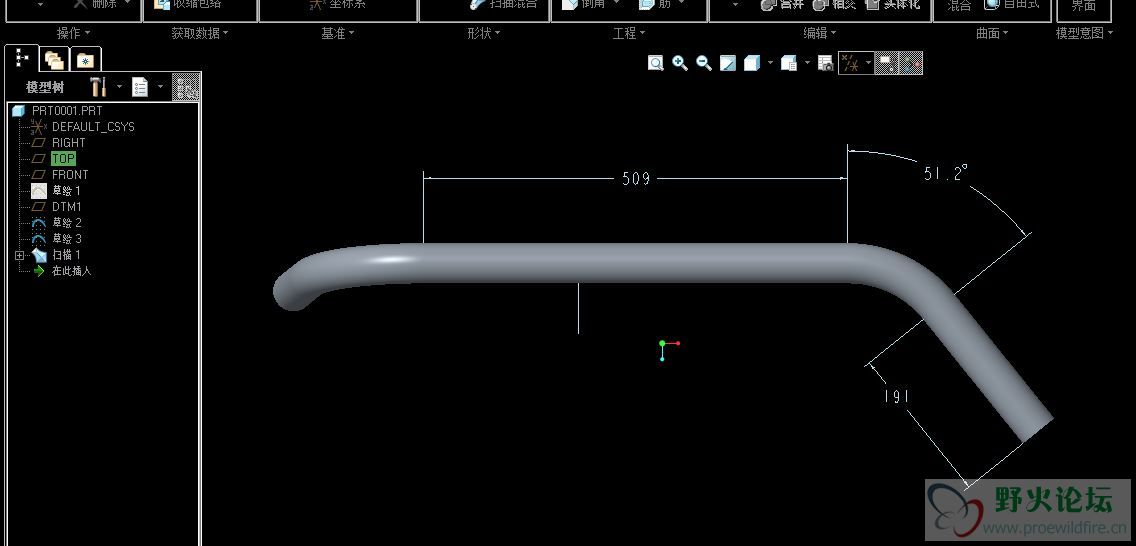This screenshot has height=546, width=1136.
Task: Open the tree Settings dropdown arrow
Action: click(119, 87)
